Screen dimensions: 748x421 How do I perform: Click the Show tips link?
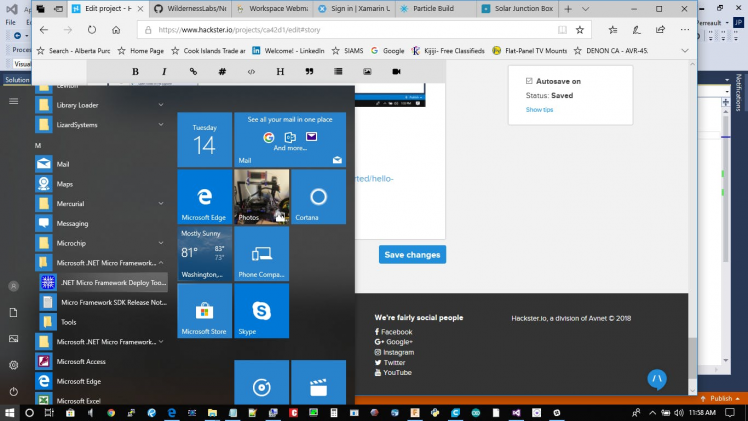tap(539, 110)
